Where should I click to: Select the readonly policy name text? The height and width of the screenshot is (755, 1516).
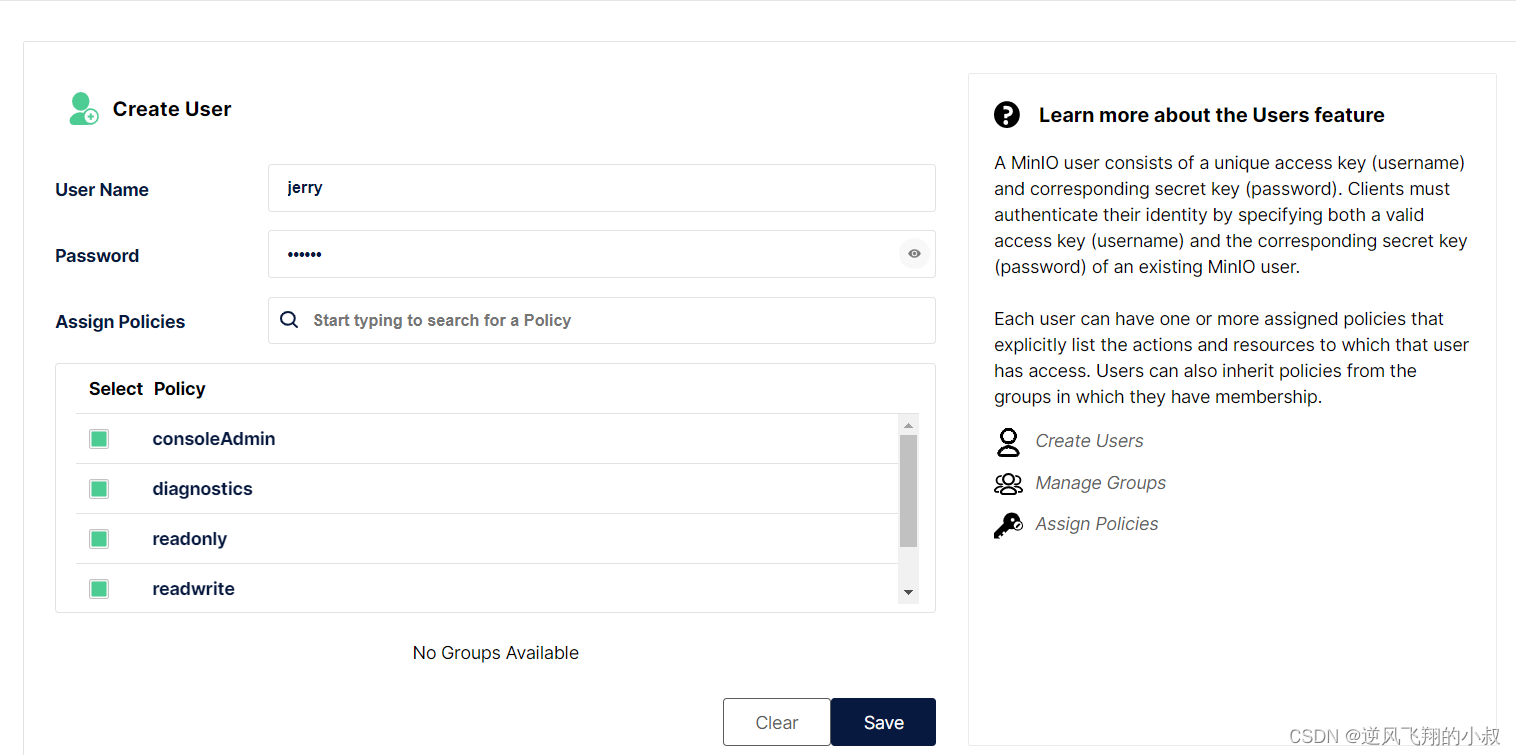[x=190, y=539]
